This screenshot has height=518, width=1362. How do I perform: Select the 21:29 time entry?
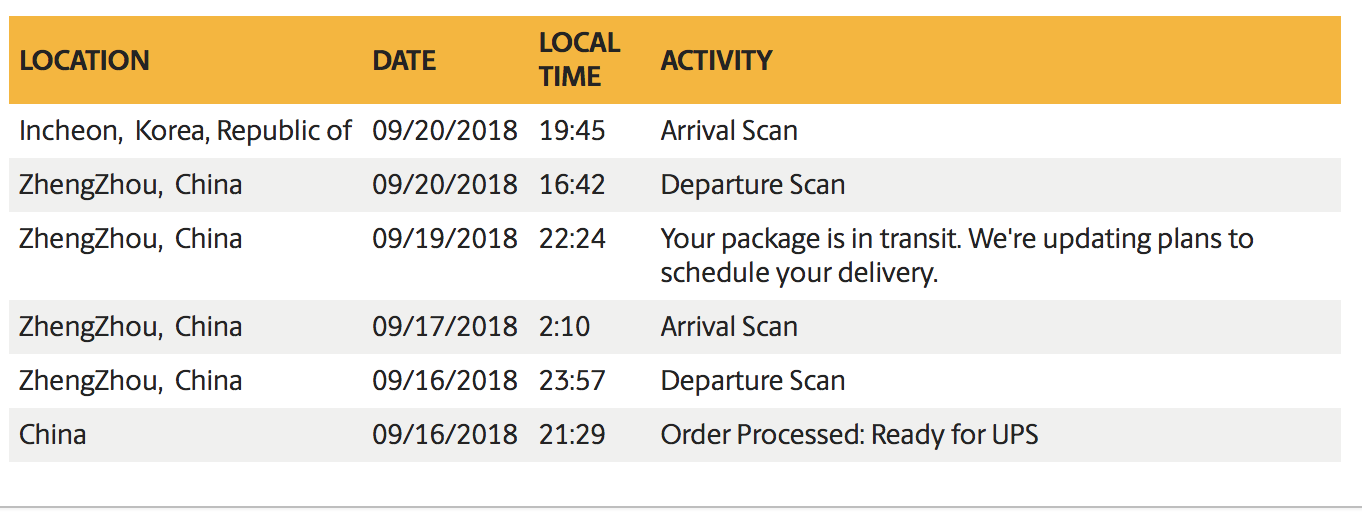[572, 435]
